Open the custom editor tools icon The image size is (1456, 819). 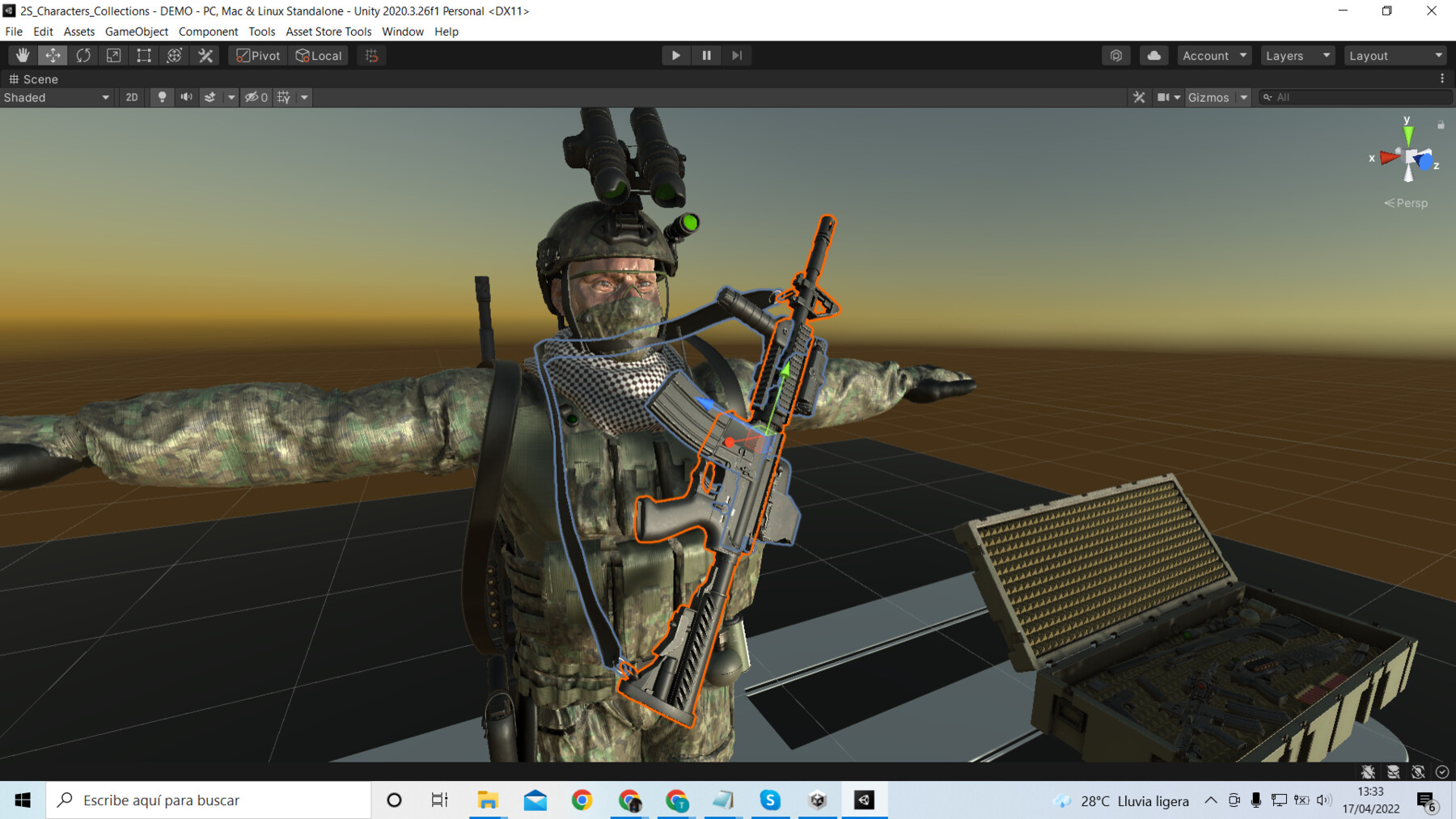[205, 55]
